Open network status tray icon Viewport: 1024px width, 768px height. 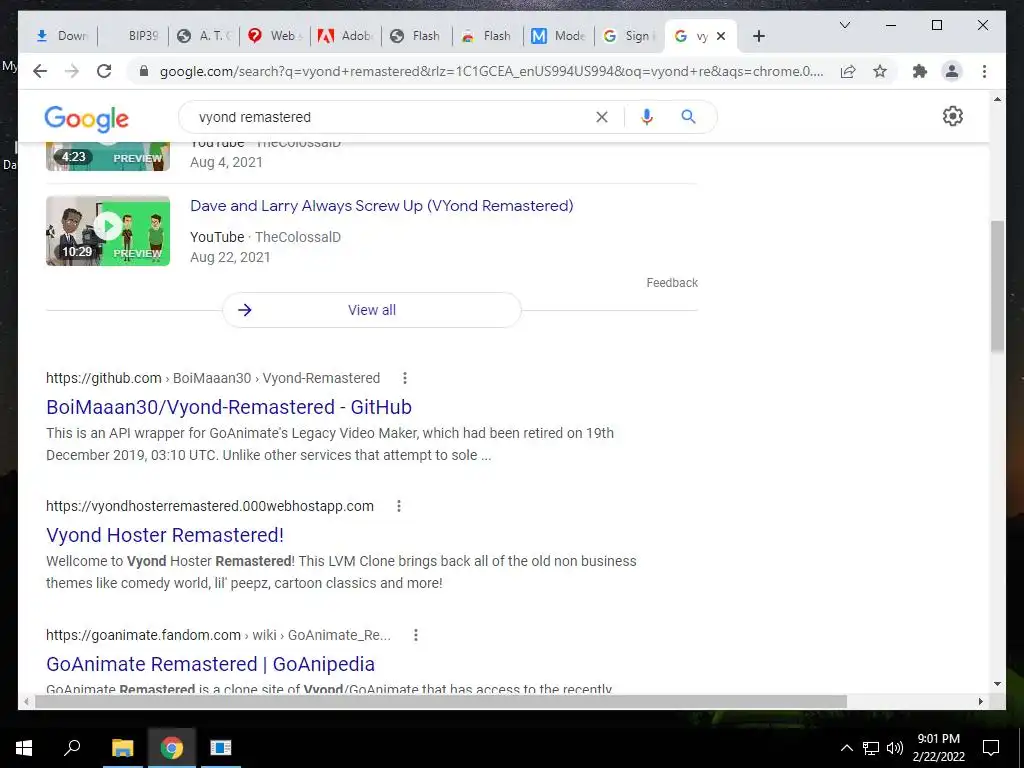pyautogui.click(x=871, y=748)
